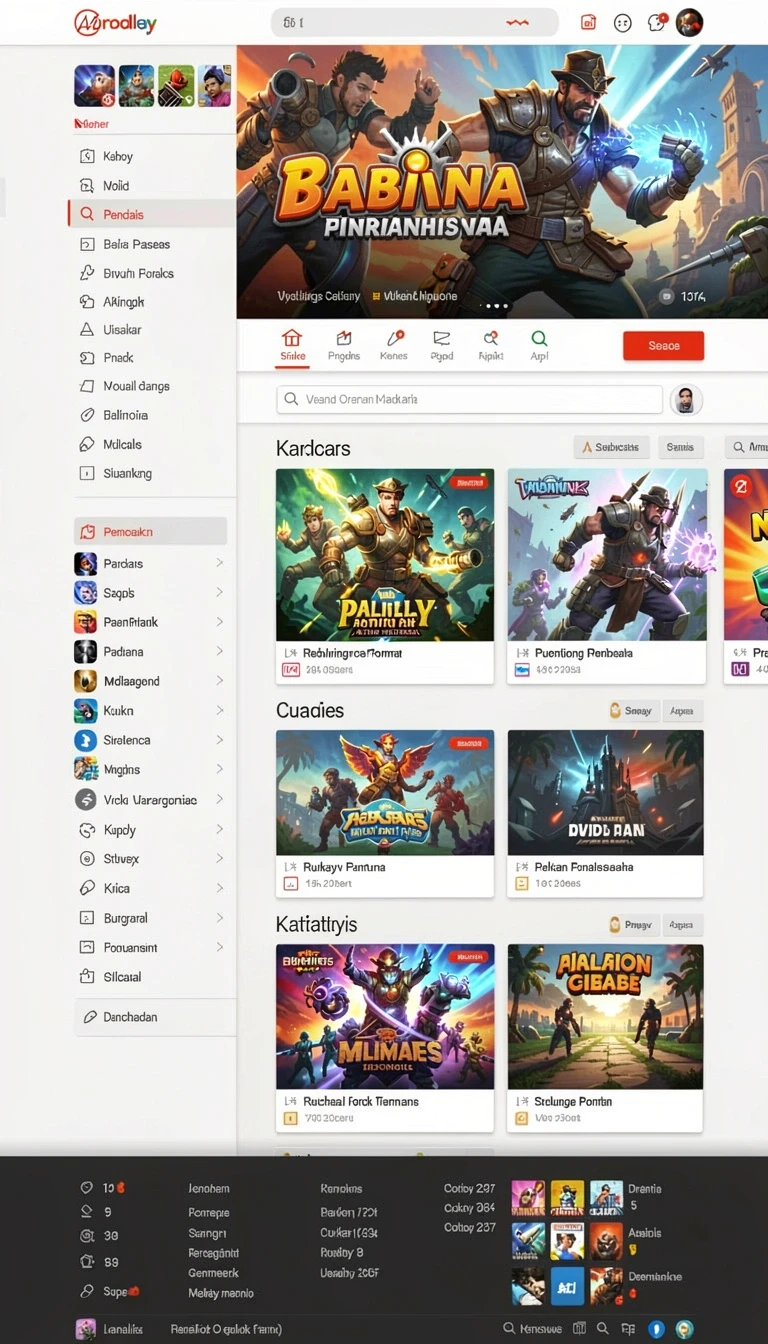
Task: Focus the Veand Orenan Madkarla search field
Action: (x=469, y=399)
